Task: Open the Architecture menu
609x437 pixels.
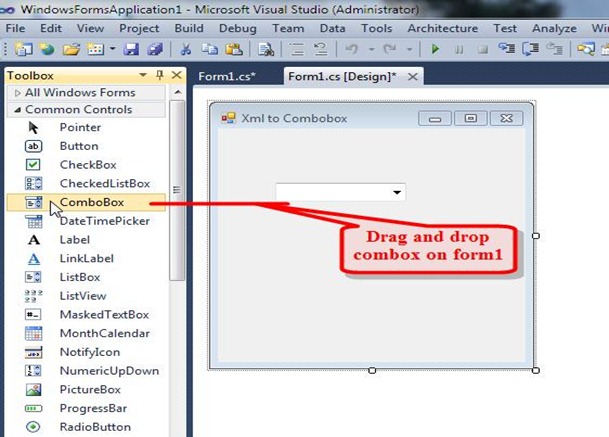Action: [442, 28]
